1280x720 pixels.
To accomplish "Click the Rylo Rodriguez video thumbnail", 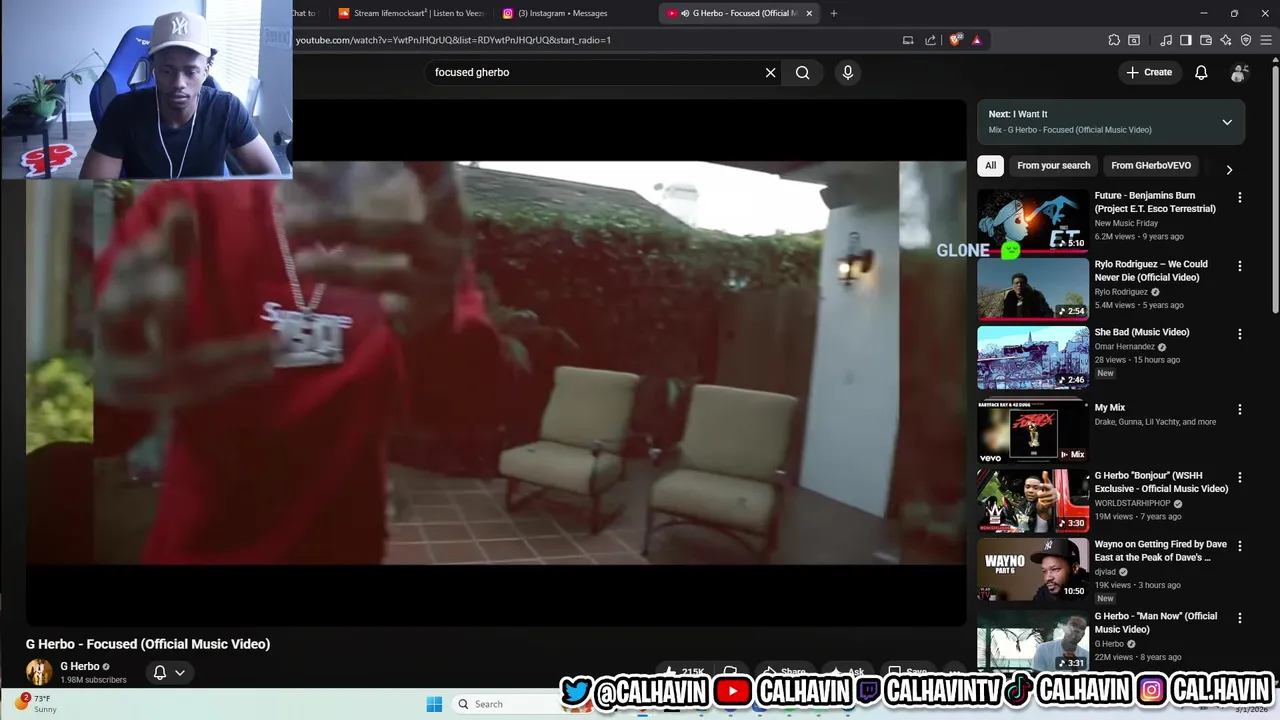I will point(1033,289).
